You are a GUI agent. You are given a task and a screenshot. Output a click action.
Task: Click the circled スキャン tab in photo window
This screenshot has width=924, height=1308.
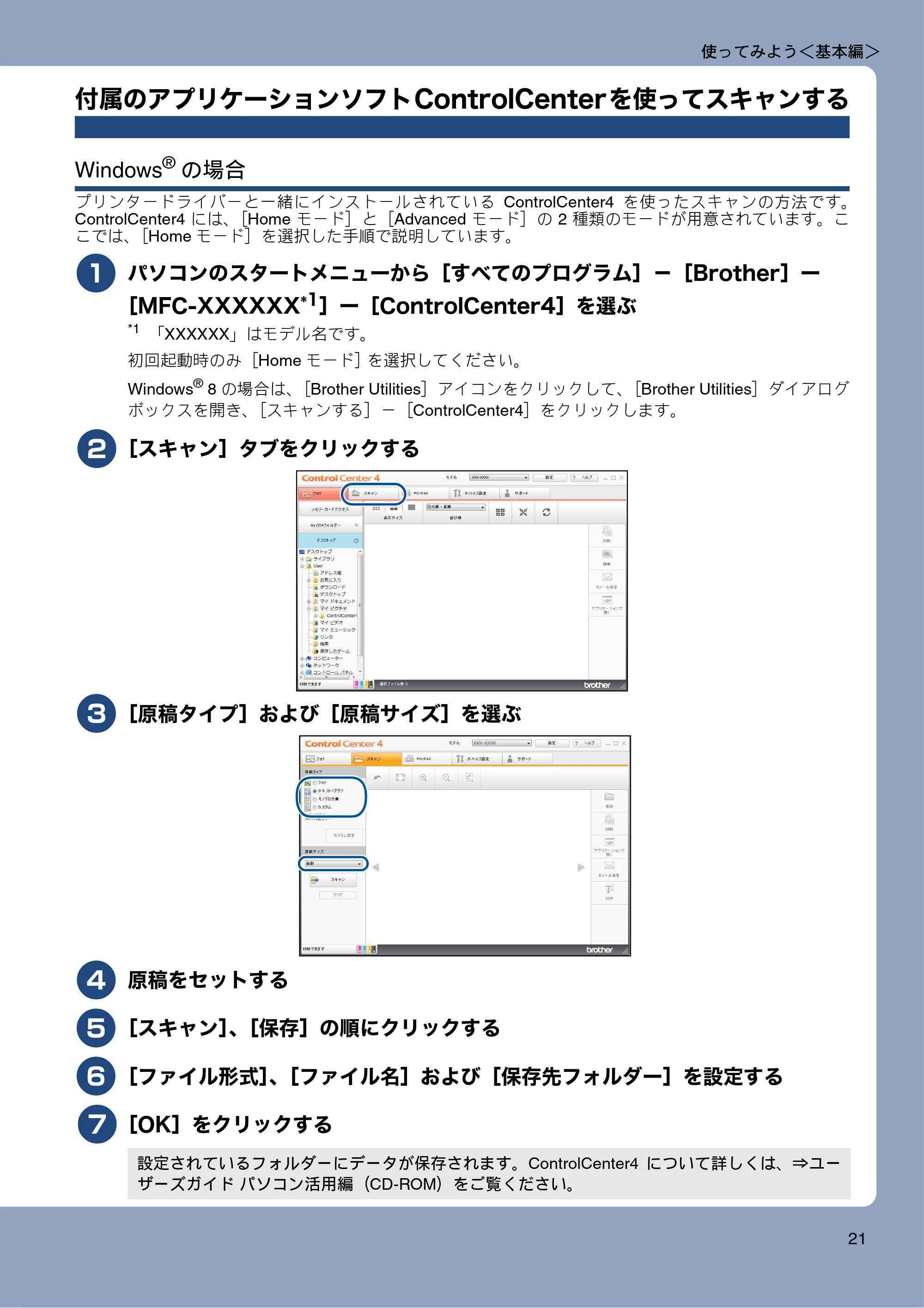[x=373, y=493]
